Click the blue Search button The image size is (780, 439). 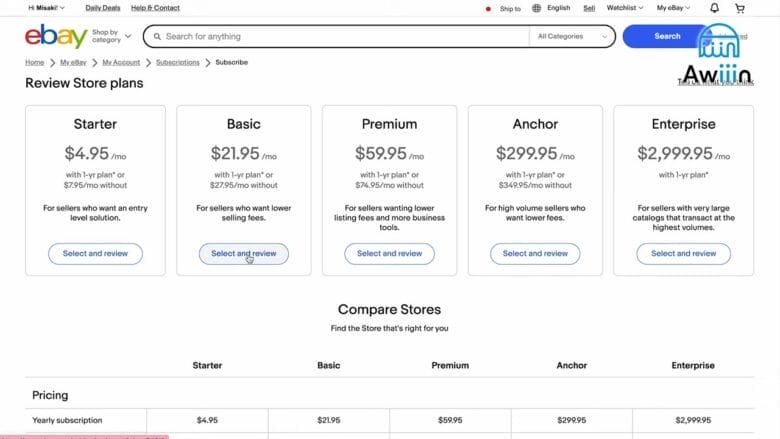pos(667,37)
